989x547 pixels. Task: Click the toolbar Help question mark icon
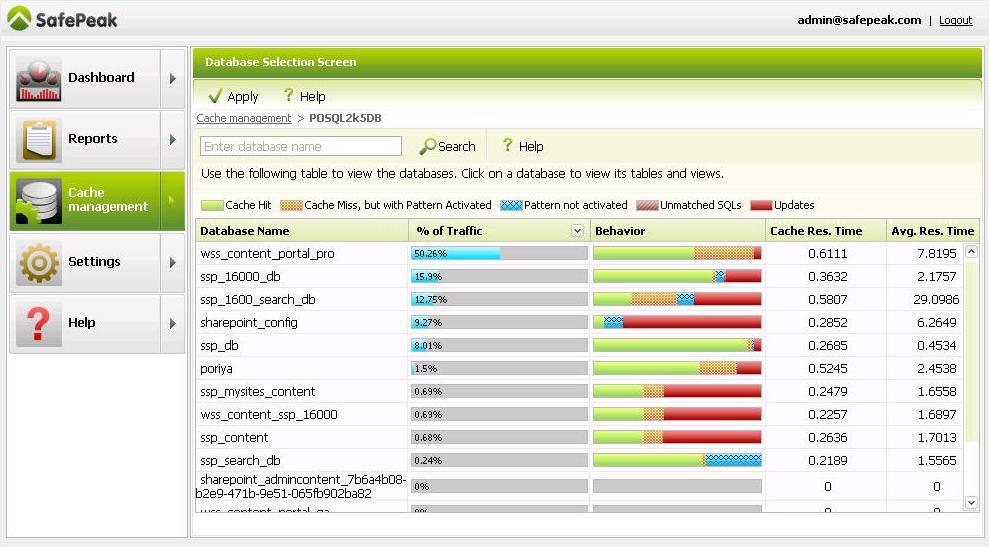coord(288,95)
